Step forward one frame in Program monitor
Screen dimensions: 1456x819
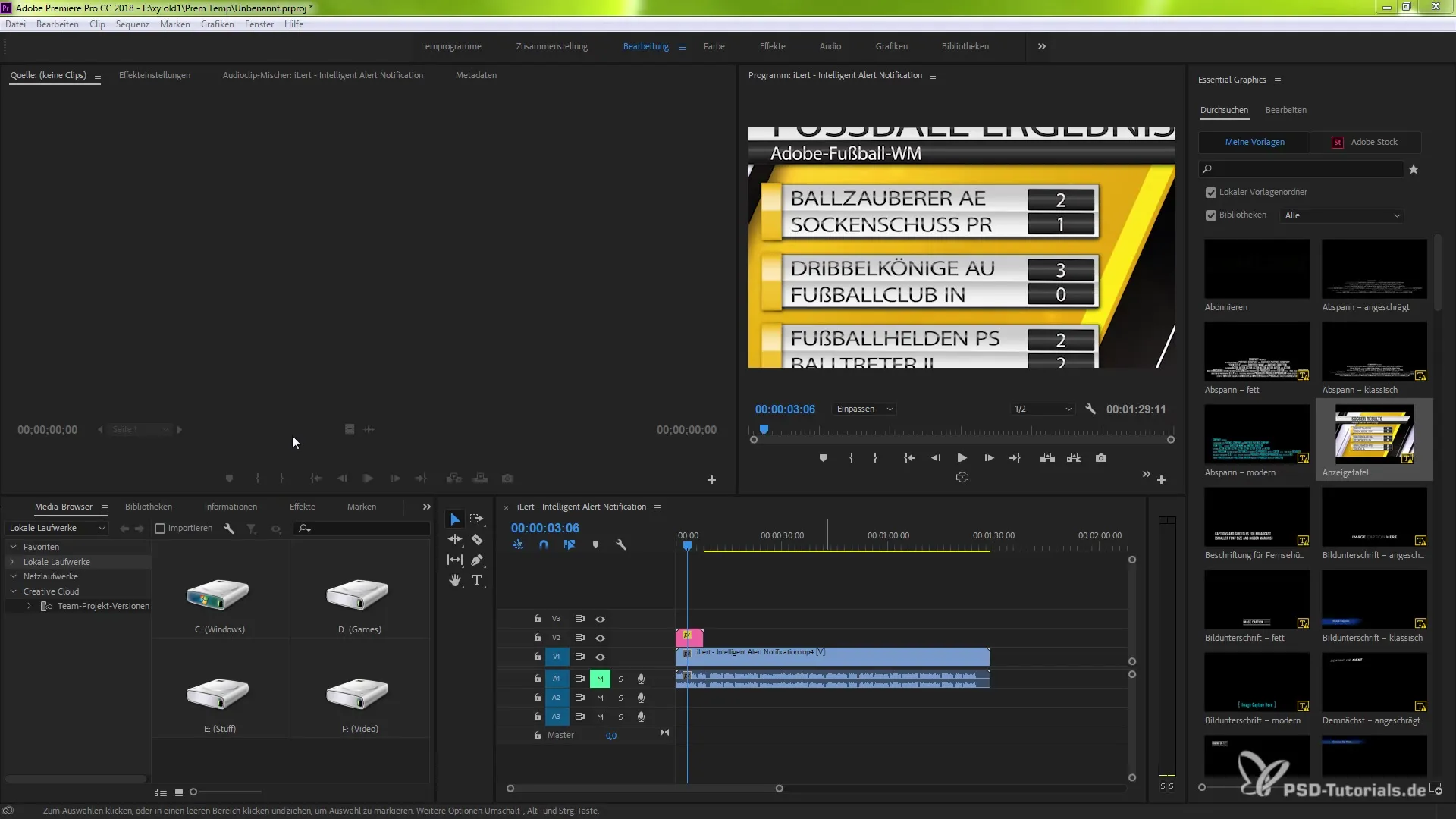[989, 458]
